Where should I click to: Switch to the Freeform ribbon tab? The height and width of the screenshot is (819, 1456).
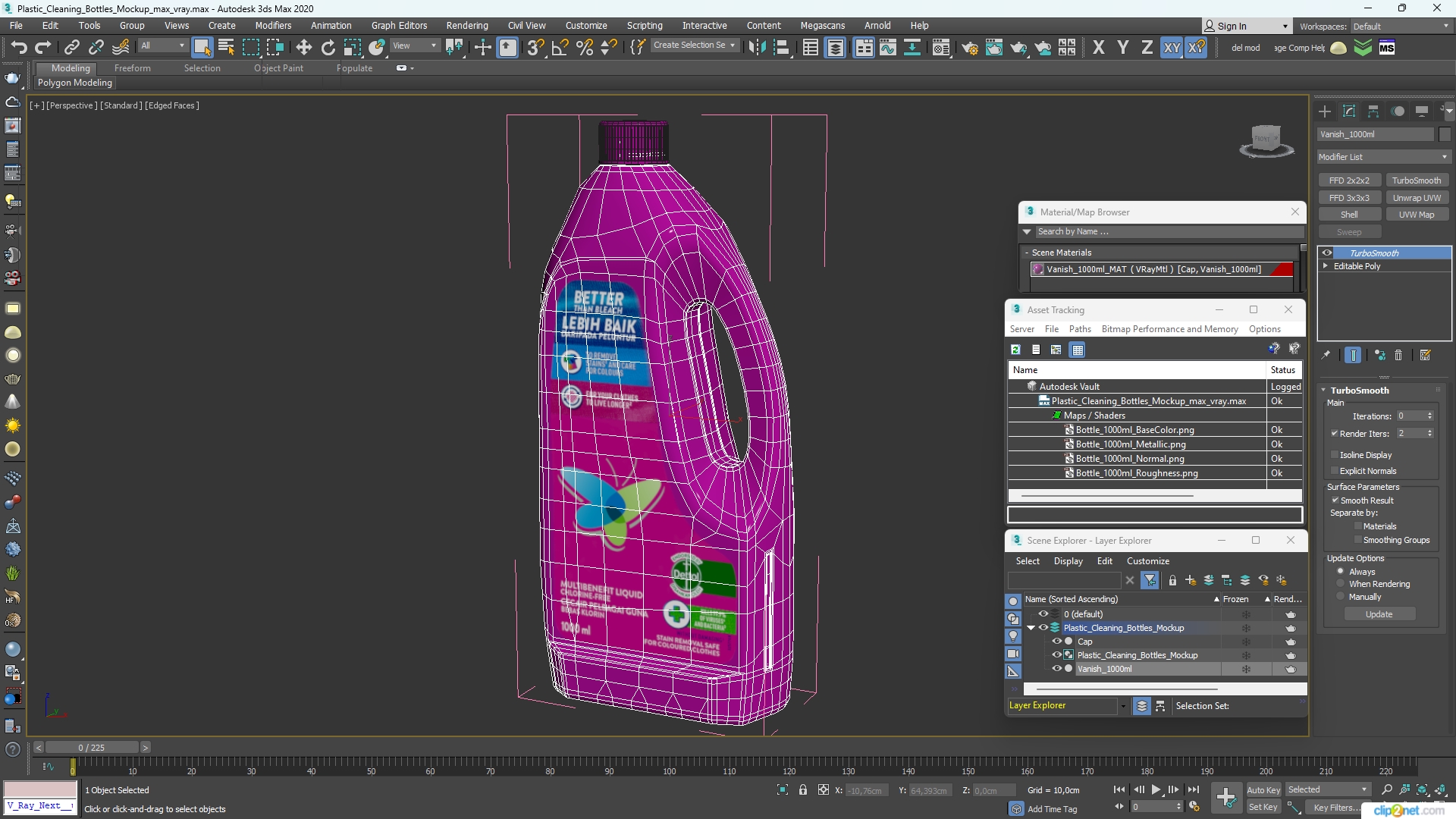tap(132, 68)
